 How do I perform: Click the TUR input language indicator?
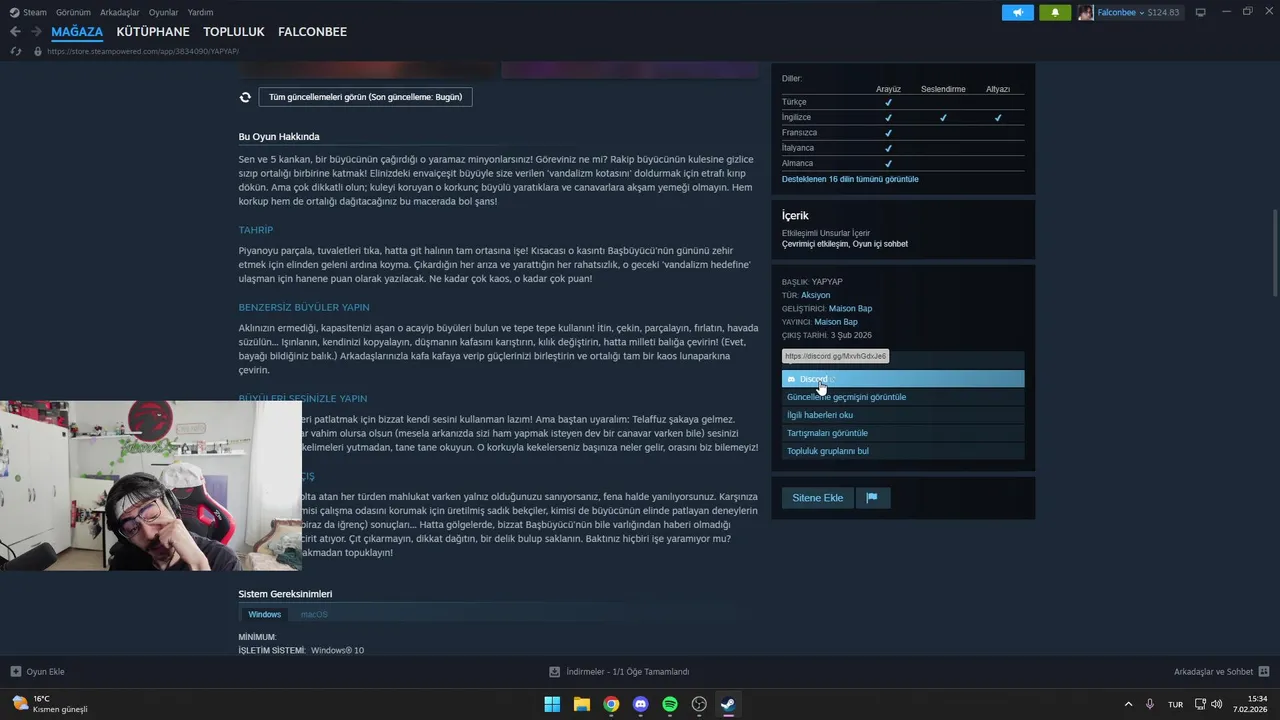1175,704
